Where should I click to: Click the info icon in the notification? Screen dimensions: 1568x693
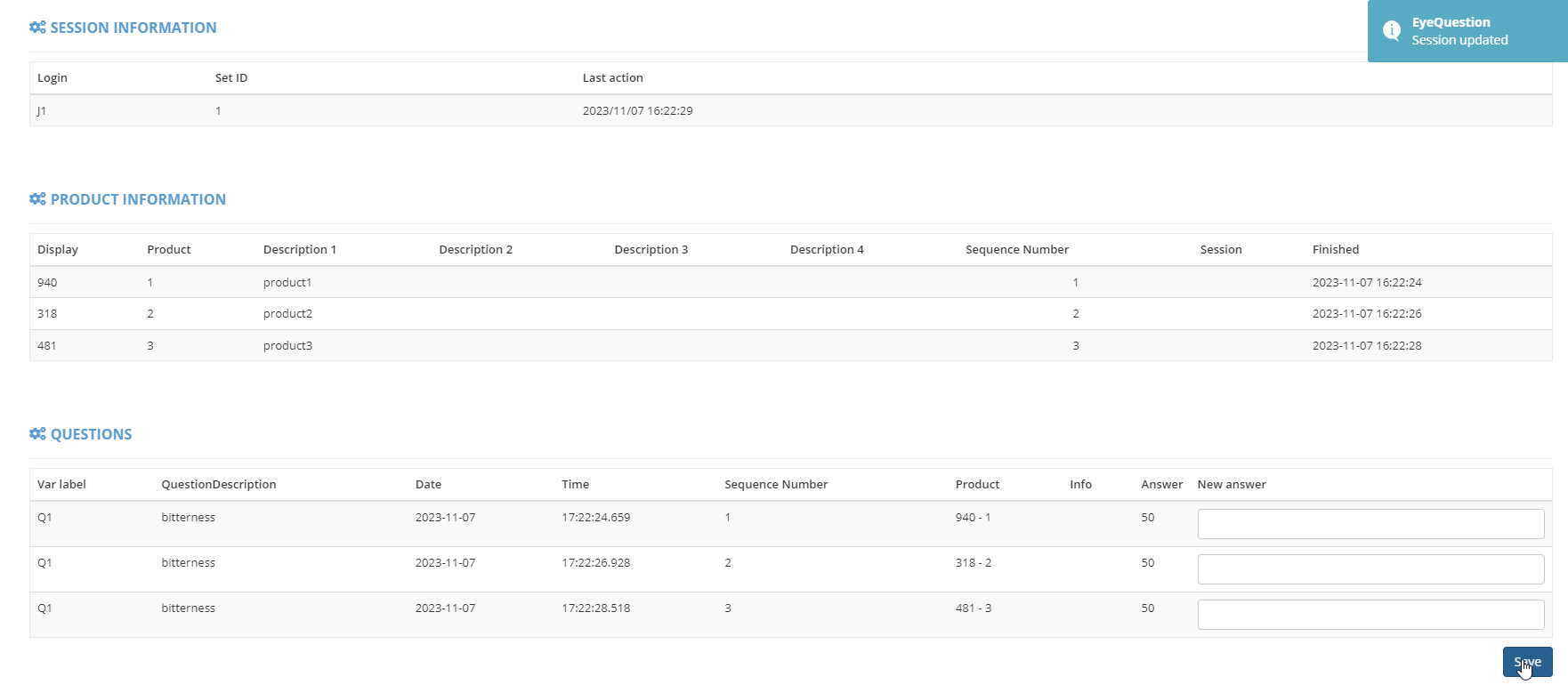(1392, 31)
